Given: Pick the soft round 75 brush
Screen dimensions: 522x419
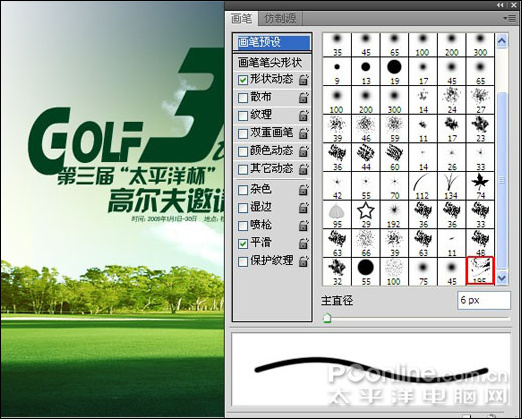Looking at the screenshot, I should pyautogui.click(x=423, y=271).
